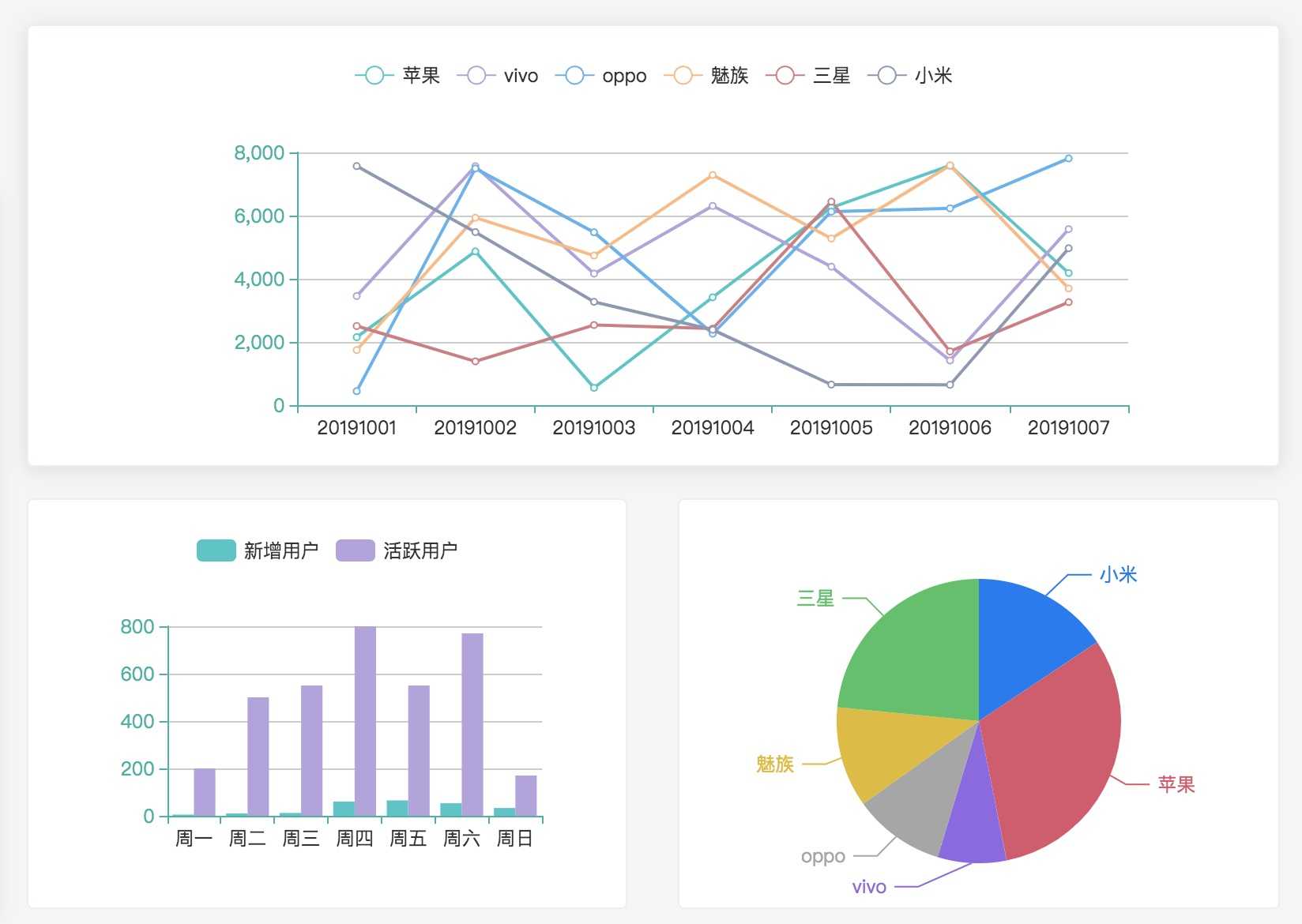Click the 周四 新增用户 teal bar
Image resolution: width=1302 pixels, height=924 pixels.
(344, 809)
